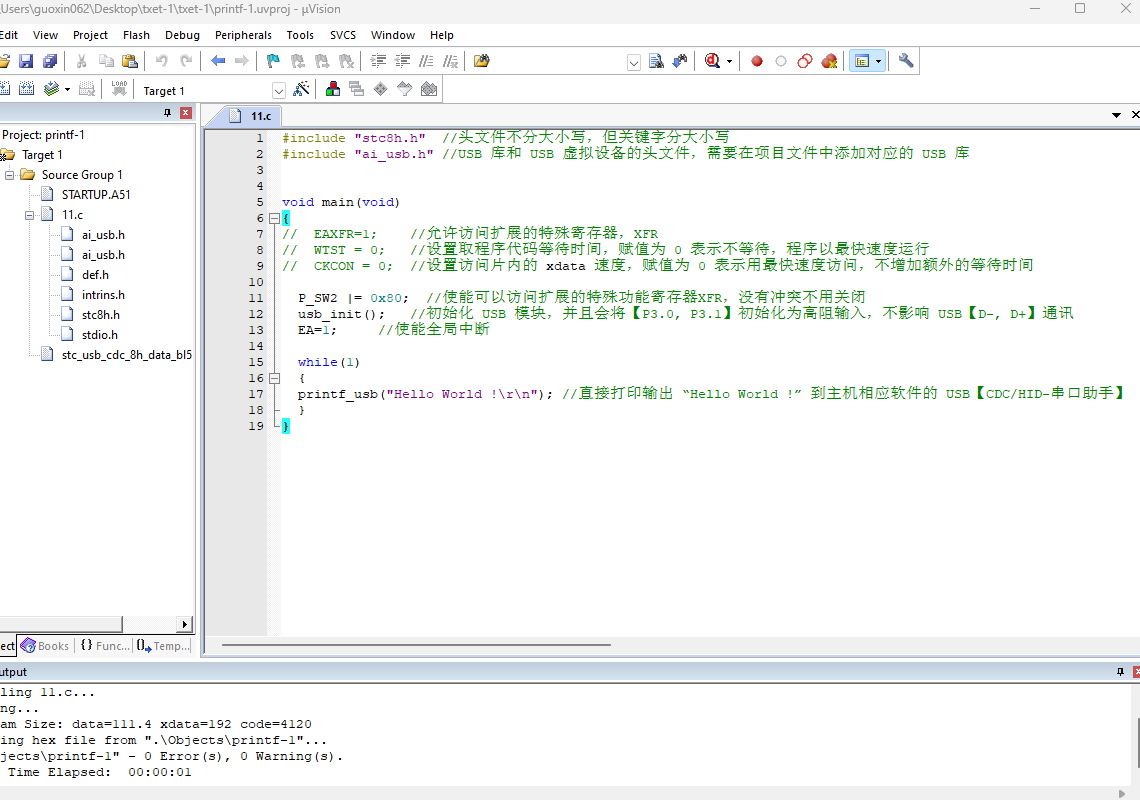
Task: Click the Kill All Breakpoints icon
Action: point(829,61)
